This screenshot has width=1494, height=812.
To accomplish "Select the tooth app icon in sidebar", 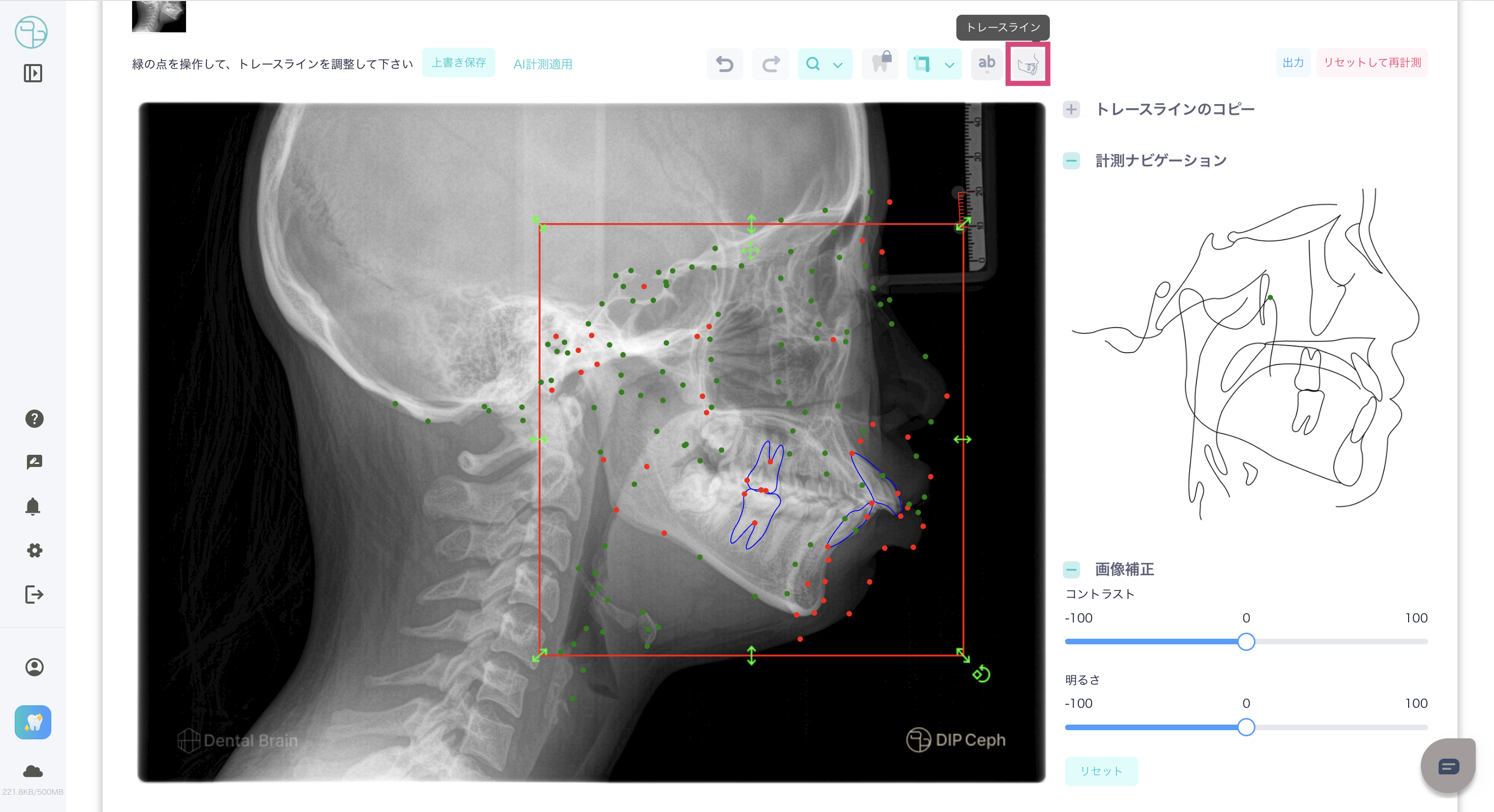I will (x=33, y=722).
